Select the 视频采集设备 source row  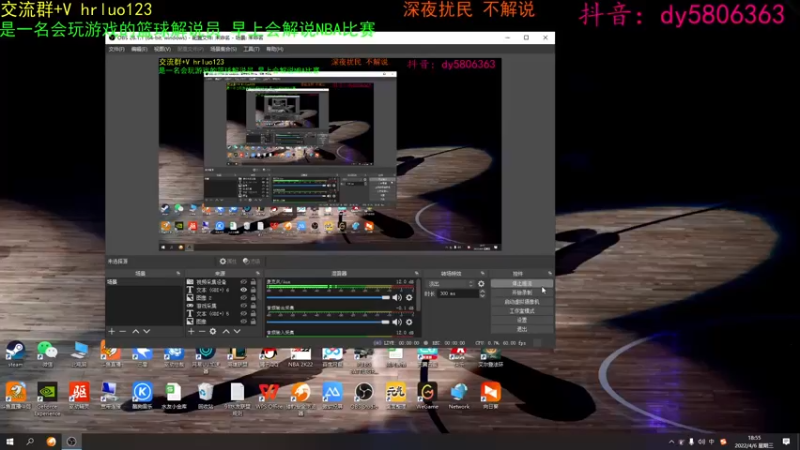221,282
